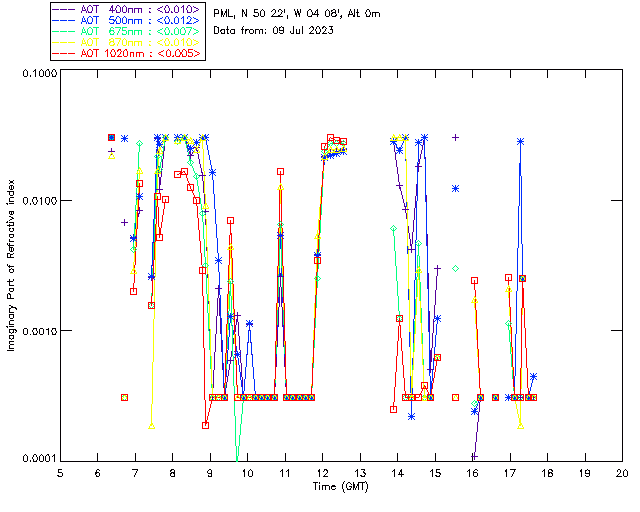Screen dimensions: 640x512
Task: Click the x-axis tick label 6
Action: [x=98, y=473]
